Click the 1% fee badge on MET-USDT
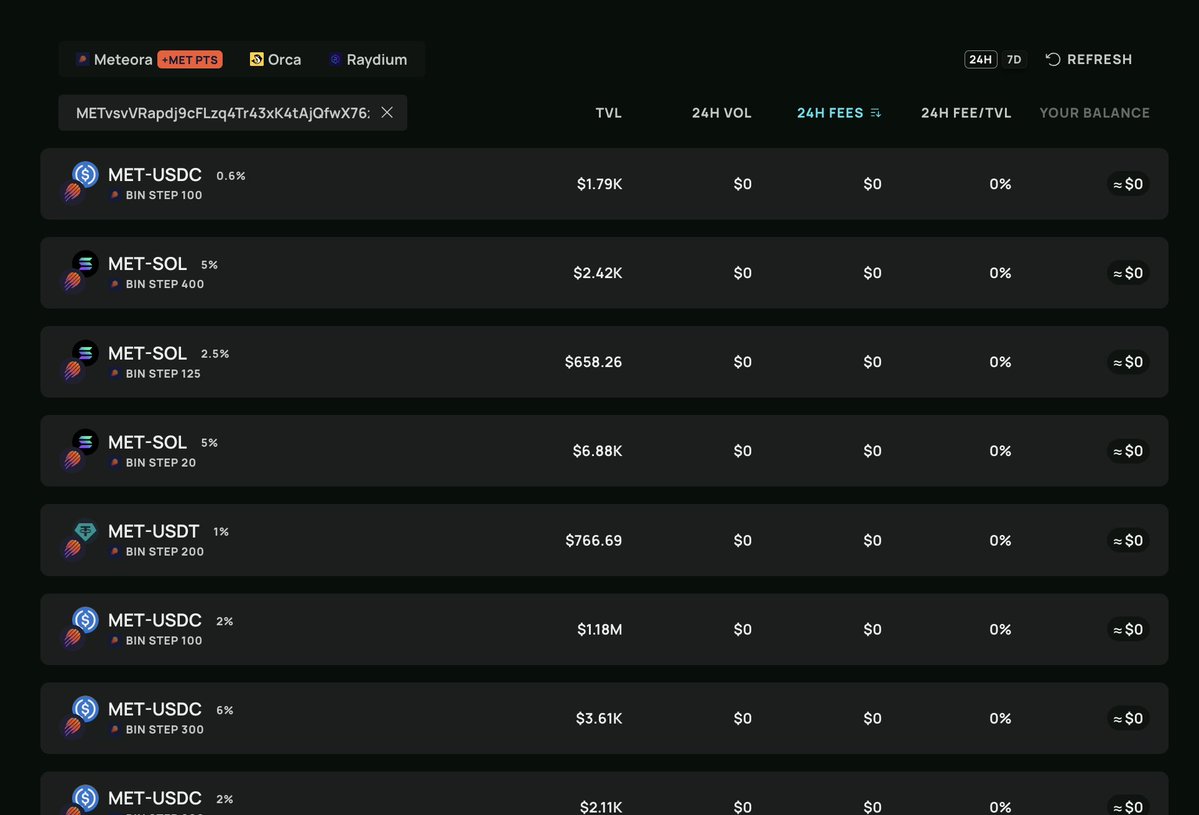Screen dimensions: 1199x815 [x=221, y=532]
